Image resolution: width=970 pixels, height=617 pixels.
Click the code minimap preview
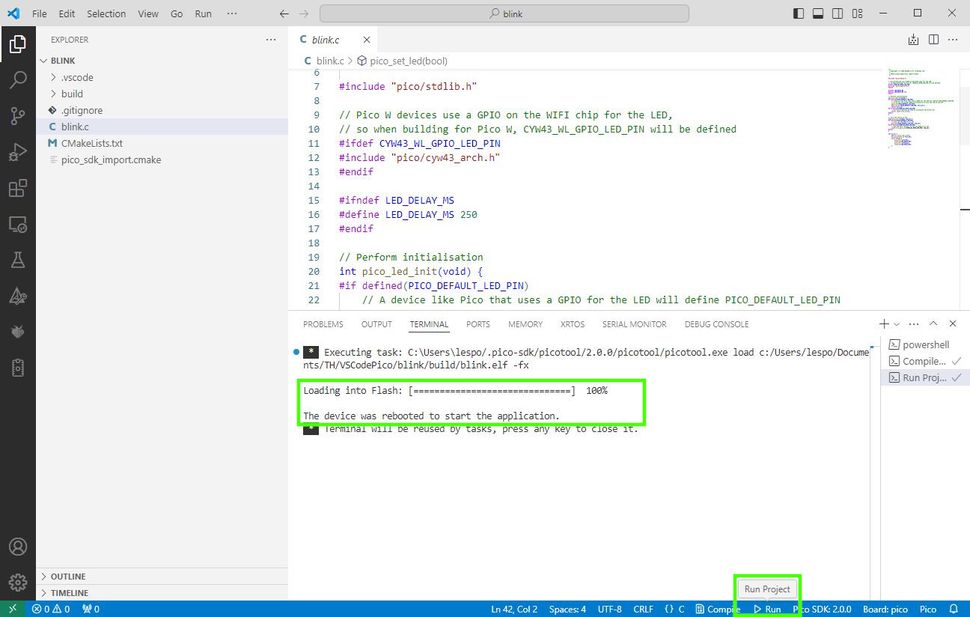pos(919,108)
